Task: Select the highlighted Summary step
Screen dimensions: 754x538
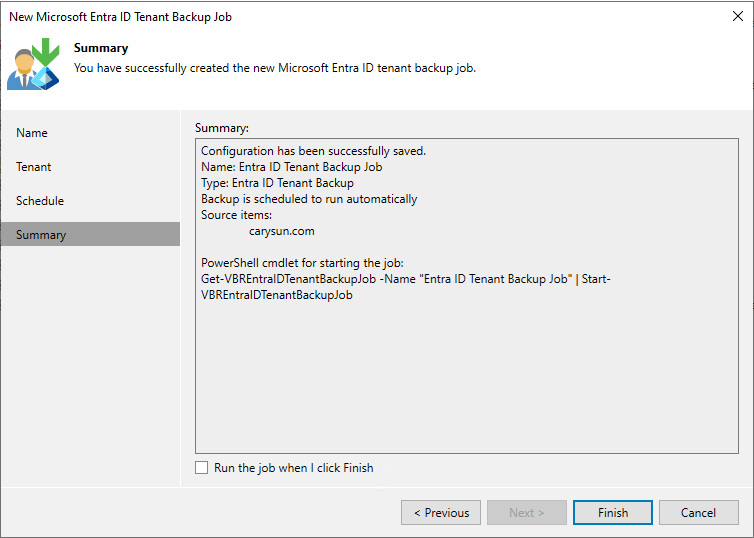Action: (90, 234)
